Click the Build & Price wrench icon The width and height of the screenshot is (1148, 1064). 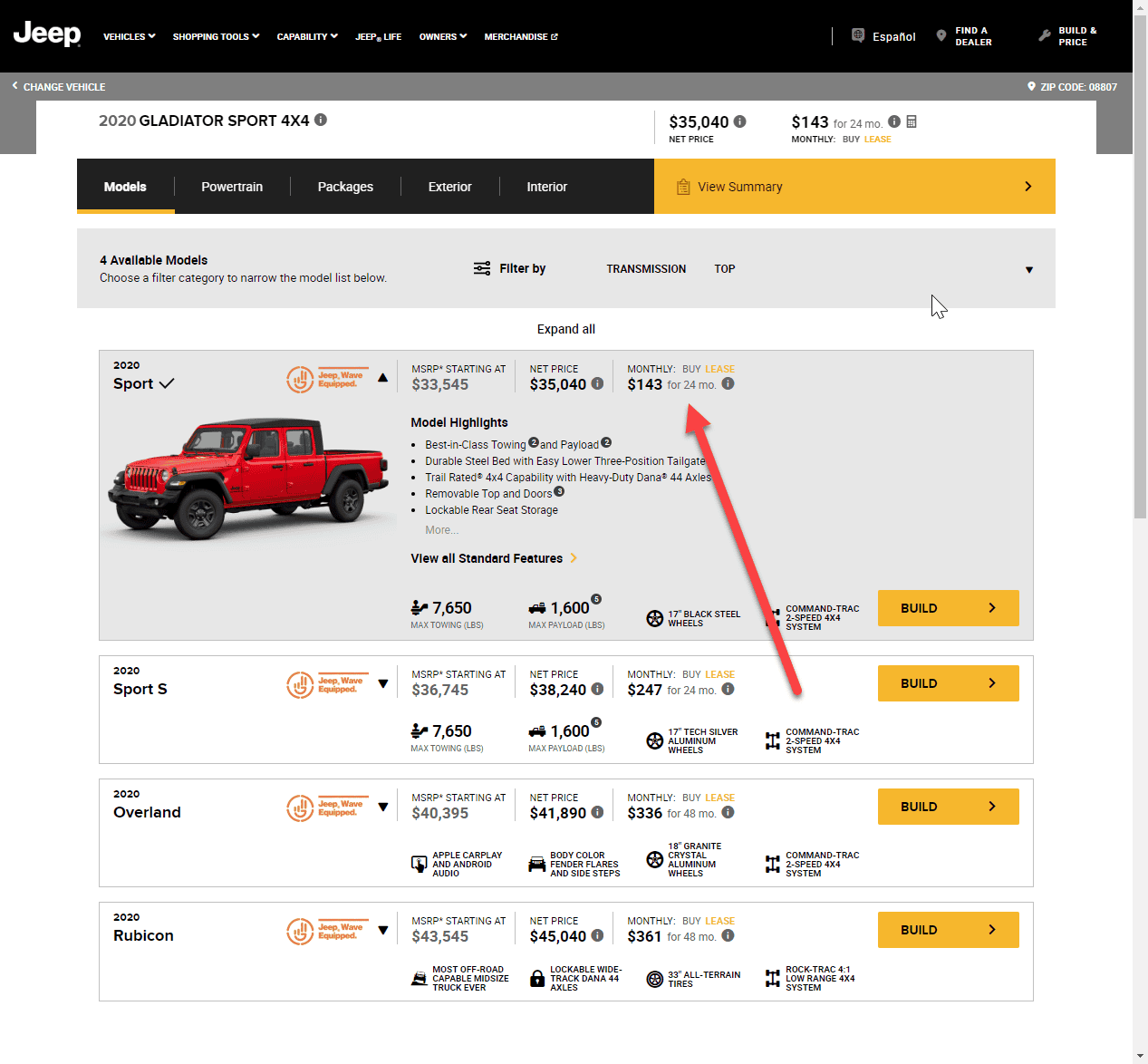click(x=1045, y=35)
